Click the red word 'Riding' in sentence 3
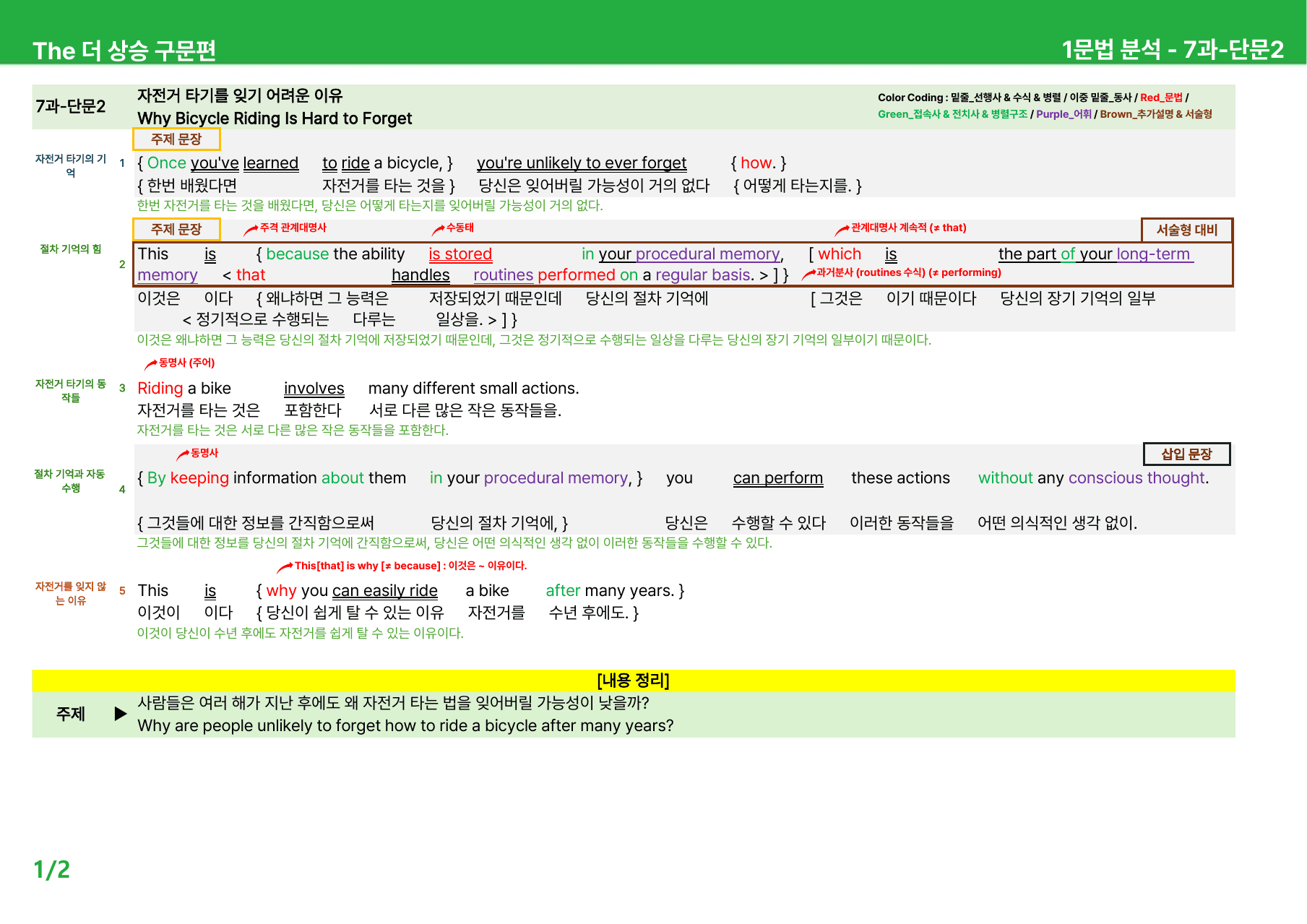 160,389
